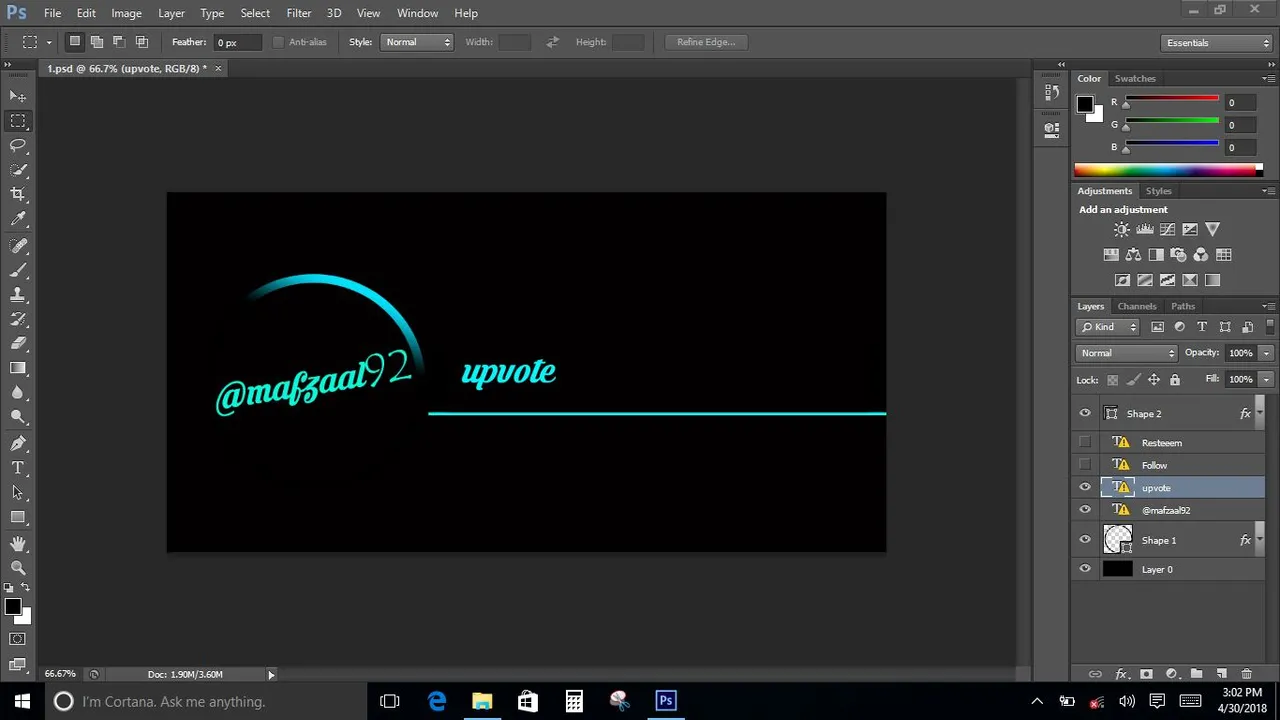Open the Essentials workspace dropdown
The width and height of the screenshot is (1280, 720).
1216,43
